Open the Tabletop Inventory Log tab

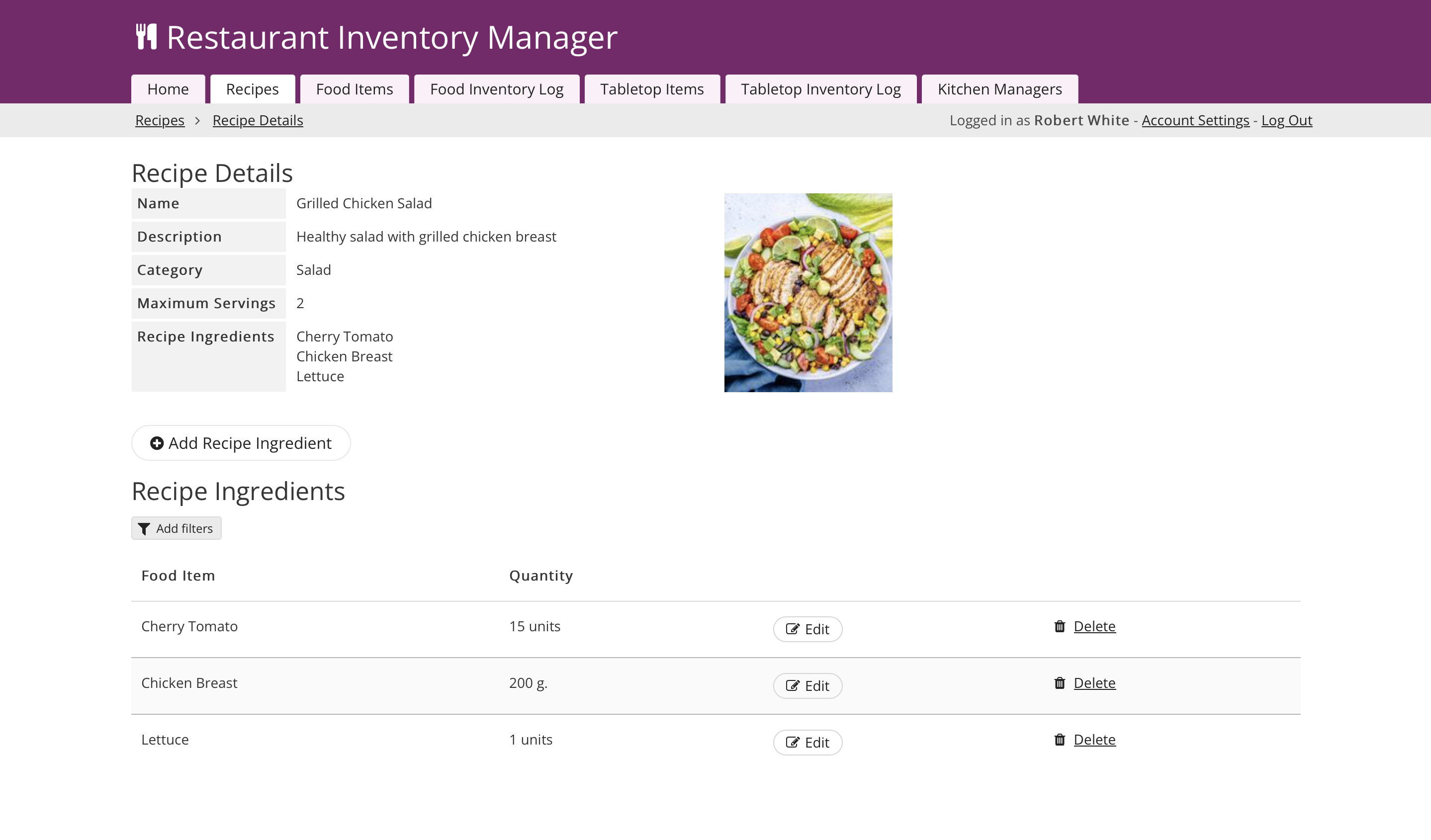pyautogui.click(x=820, y=89)
